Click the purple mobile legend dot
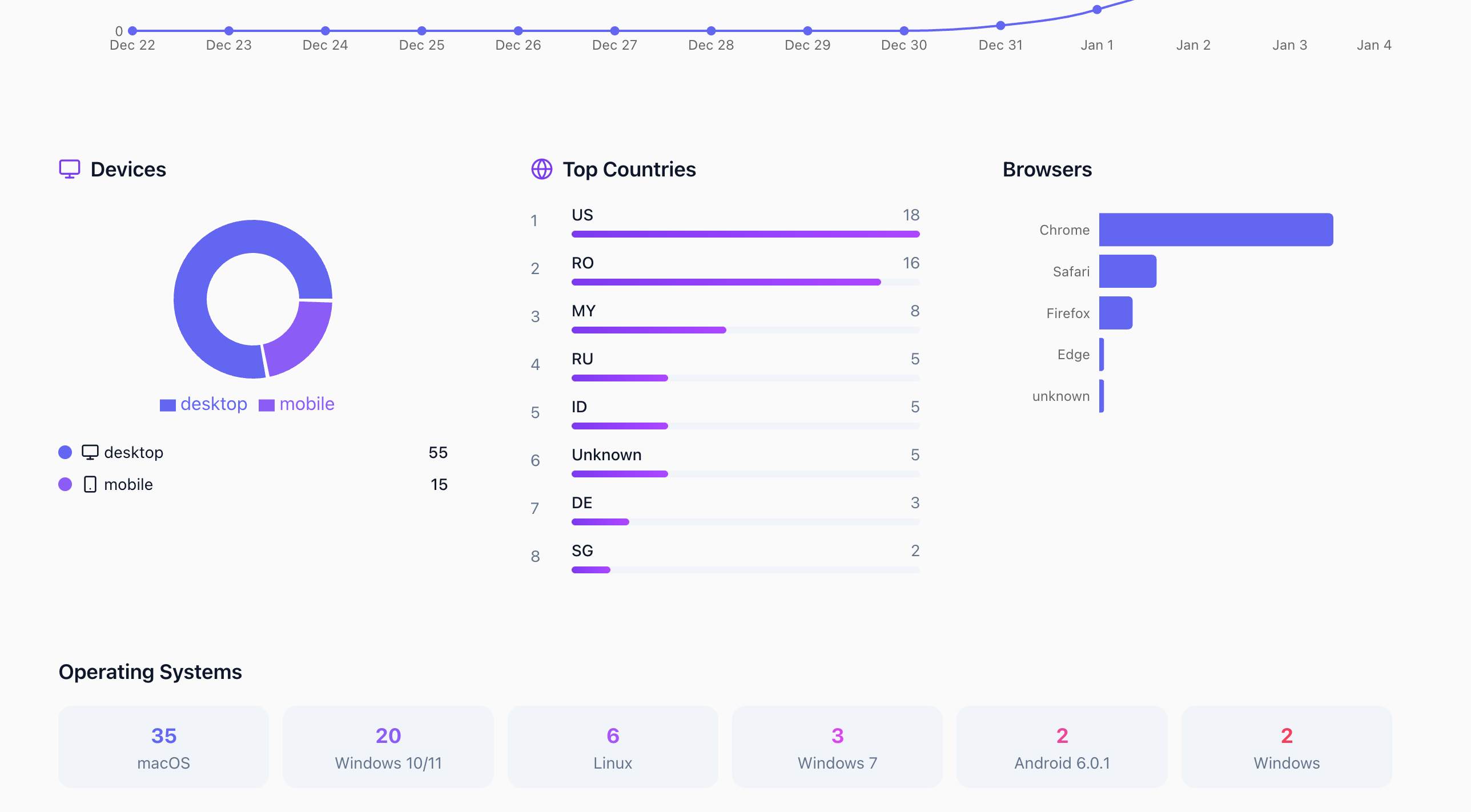This screenshot has height=812, width=1471. point(65,484)
